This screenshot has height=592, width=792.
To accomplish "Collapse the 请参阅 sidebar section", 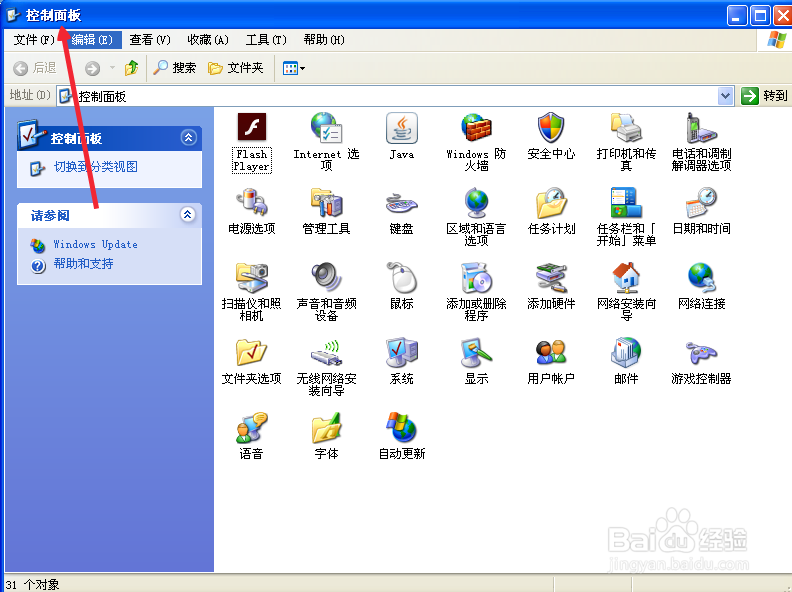I will coord(187,215).
